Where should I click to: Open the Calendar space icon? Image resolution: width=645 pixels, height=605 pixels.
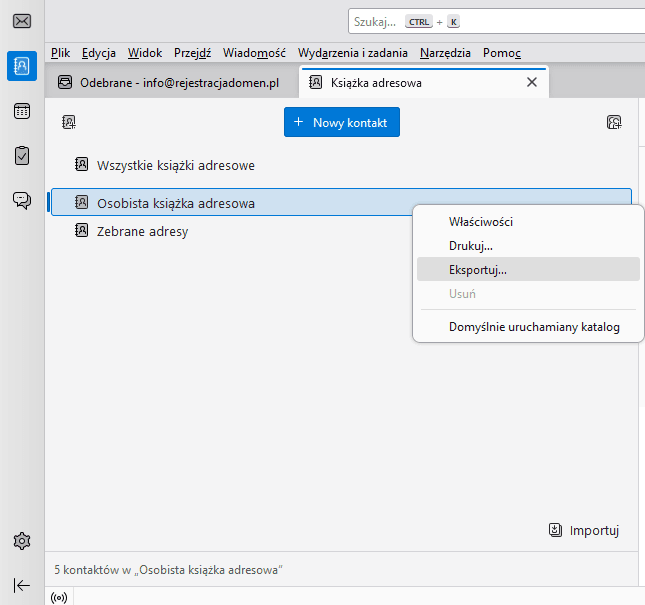[21, 111]
